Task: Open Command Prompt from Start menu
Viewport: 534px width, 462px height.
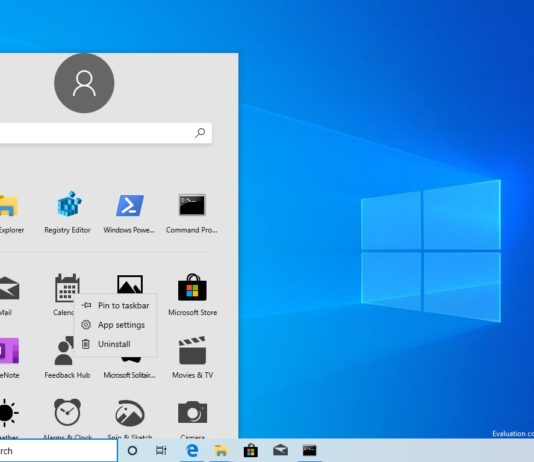Action: (192, 213)
